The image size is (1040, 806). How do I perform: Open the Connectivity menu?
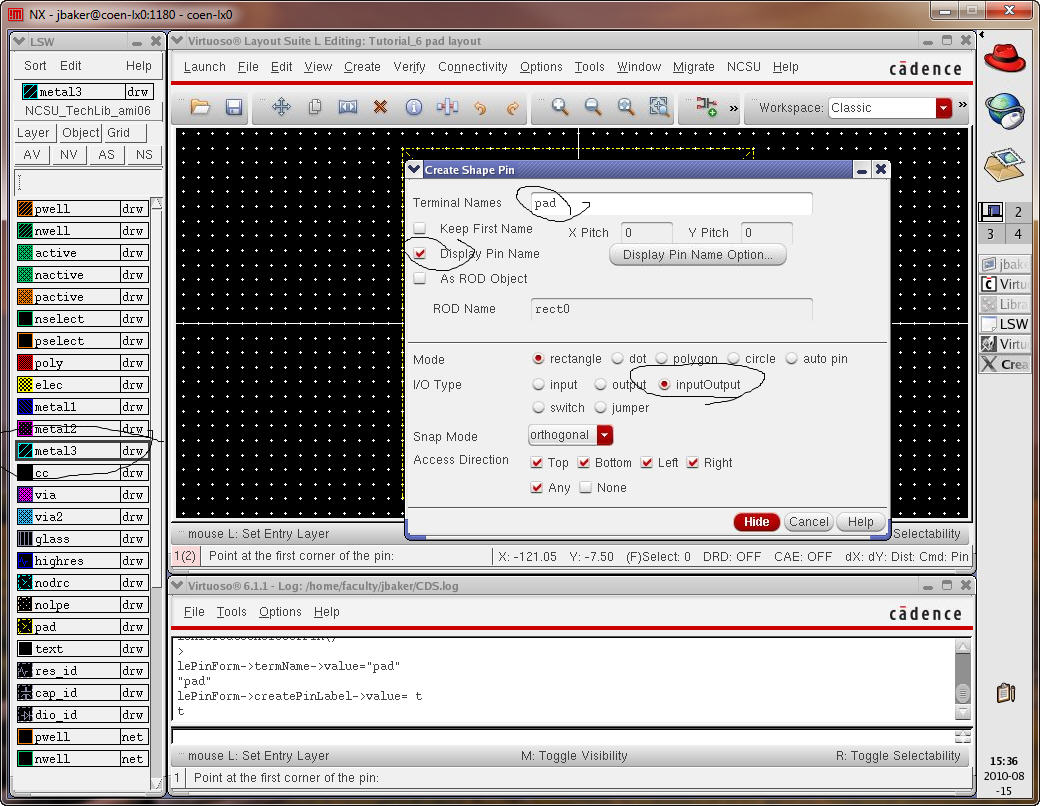472,67
